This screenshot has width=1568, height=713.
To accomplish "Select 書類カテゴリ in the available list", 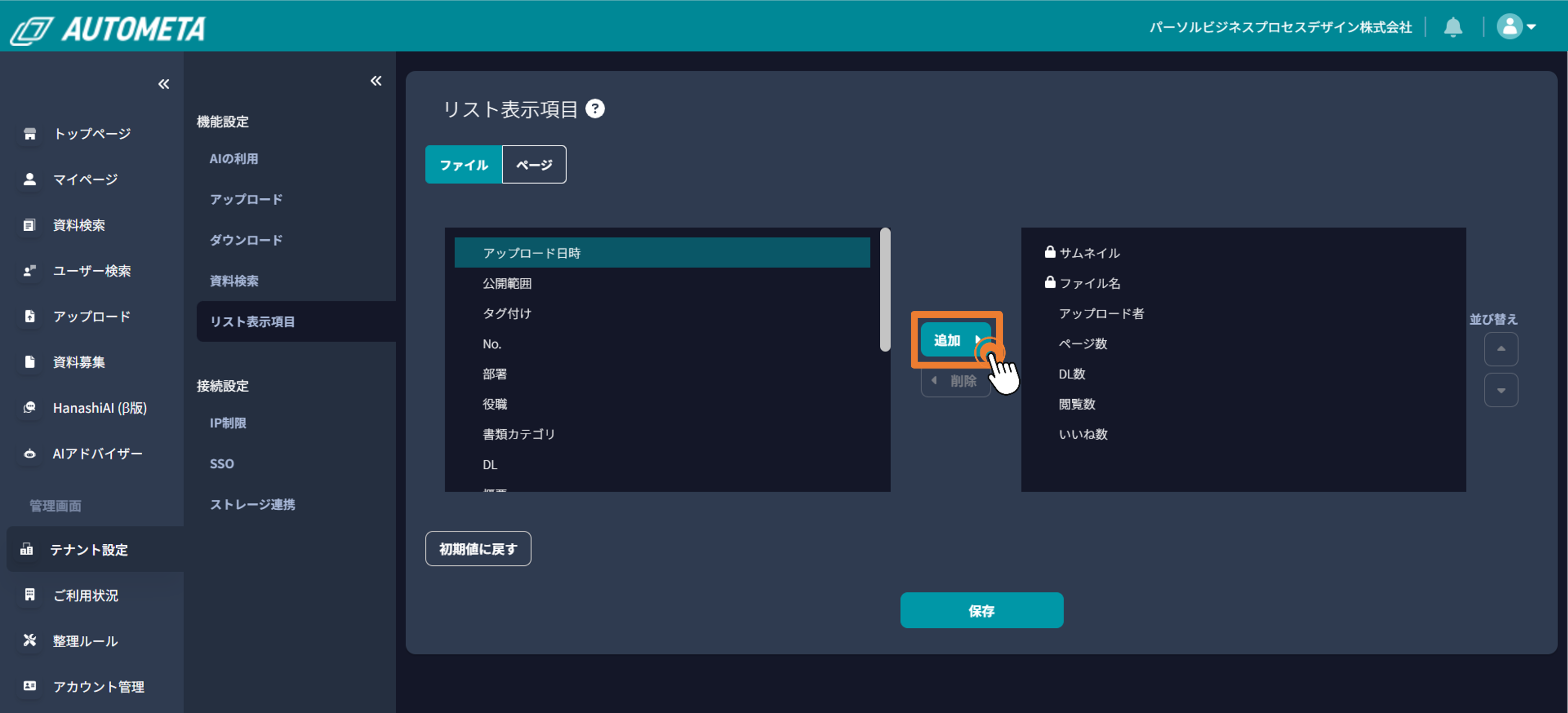I will coord(662,434).
